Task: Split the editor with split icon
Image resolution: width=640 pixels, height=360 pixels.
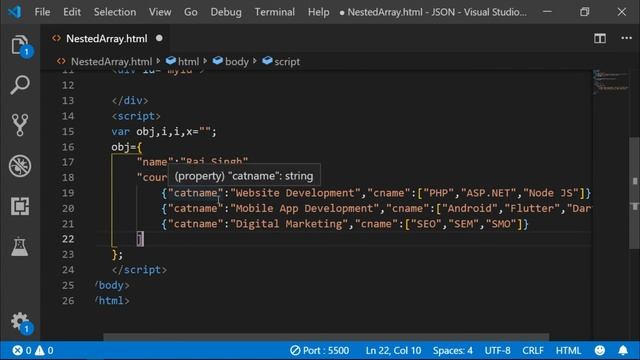Action: [600, 38]
